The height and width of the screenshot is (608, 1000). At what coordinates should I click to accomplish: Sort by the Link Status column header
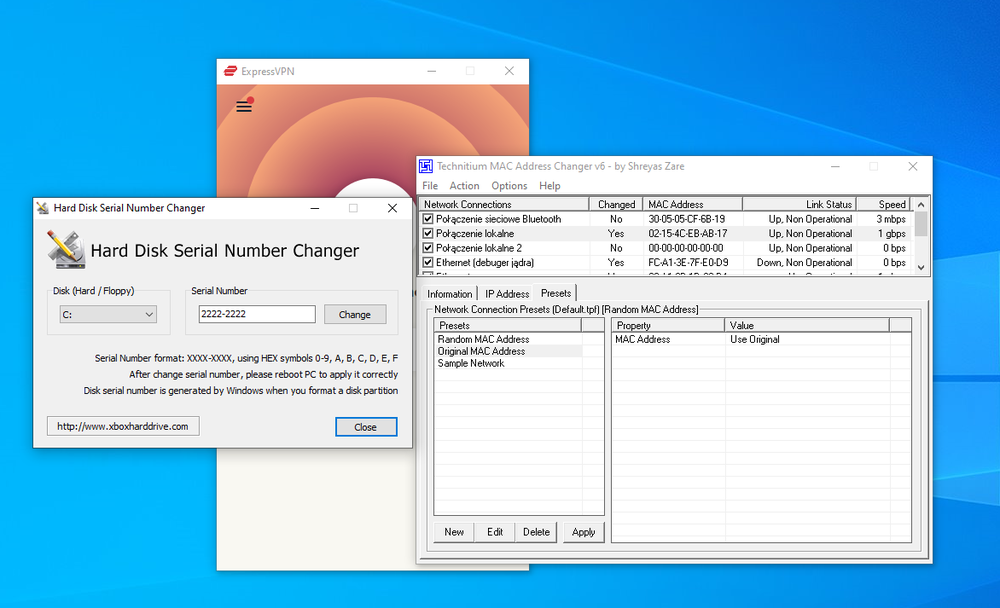799,204
